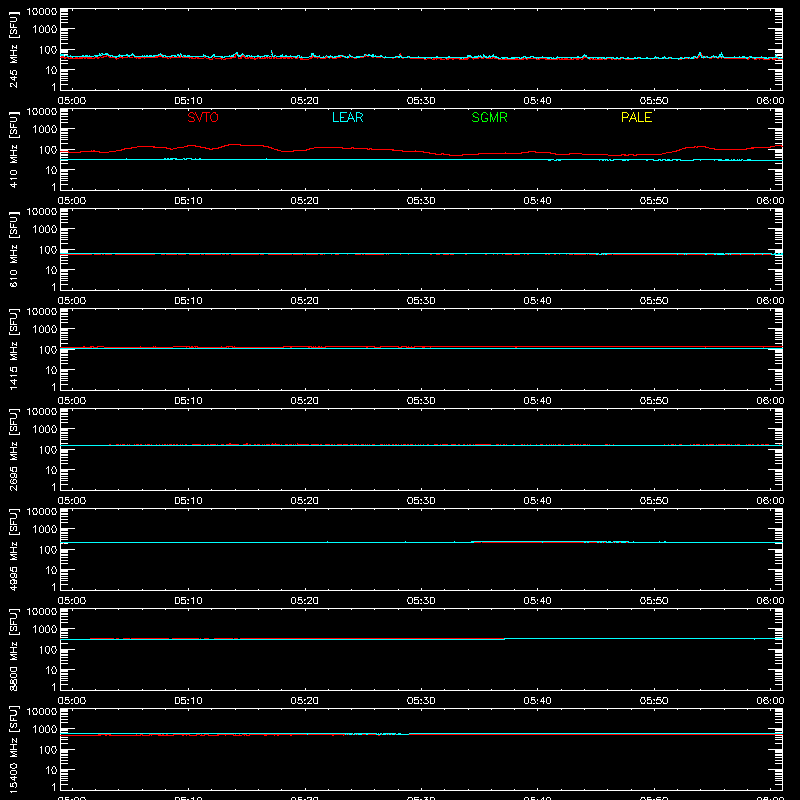The height and width of the screenshot is (800, 800).
Task: Select the 4995 MHz [SFU] axis title
Action: [13, 549]
